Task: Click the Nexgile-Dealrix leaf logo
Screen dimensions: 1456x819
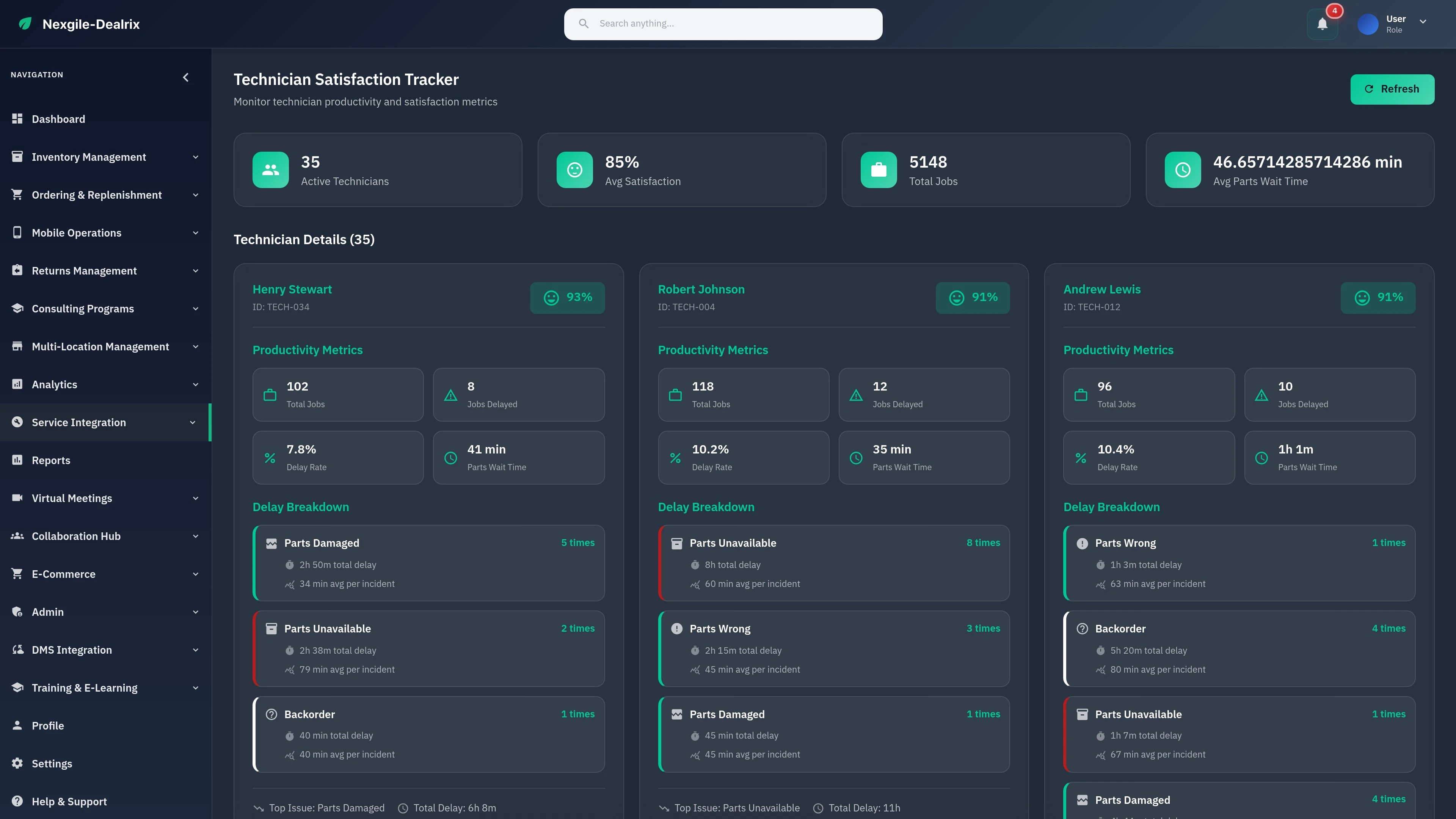Action: tap(25, 24)
